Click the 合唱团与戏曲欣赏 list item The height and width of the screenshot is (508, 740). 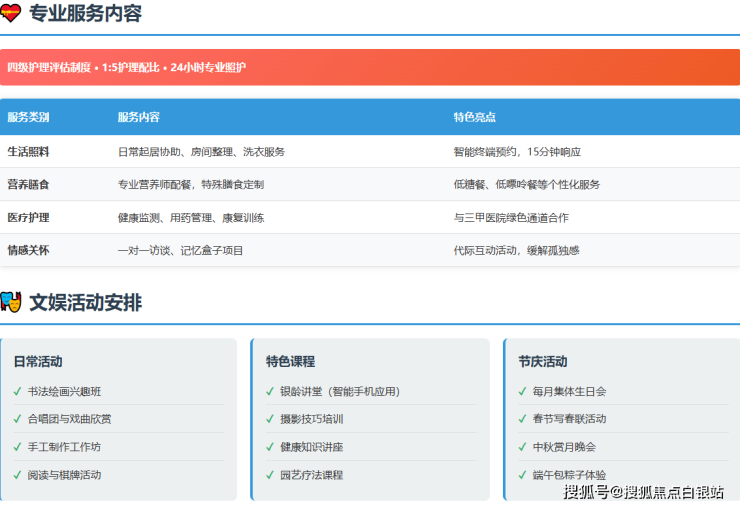coord(69,419)
